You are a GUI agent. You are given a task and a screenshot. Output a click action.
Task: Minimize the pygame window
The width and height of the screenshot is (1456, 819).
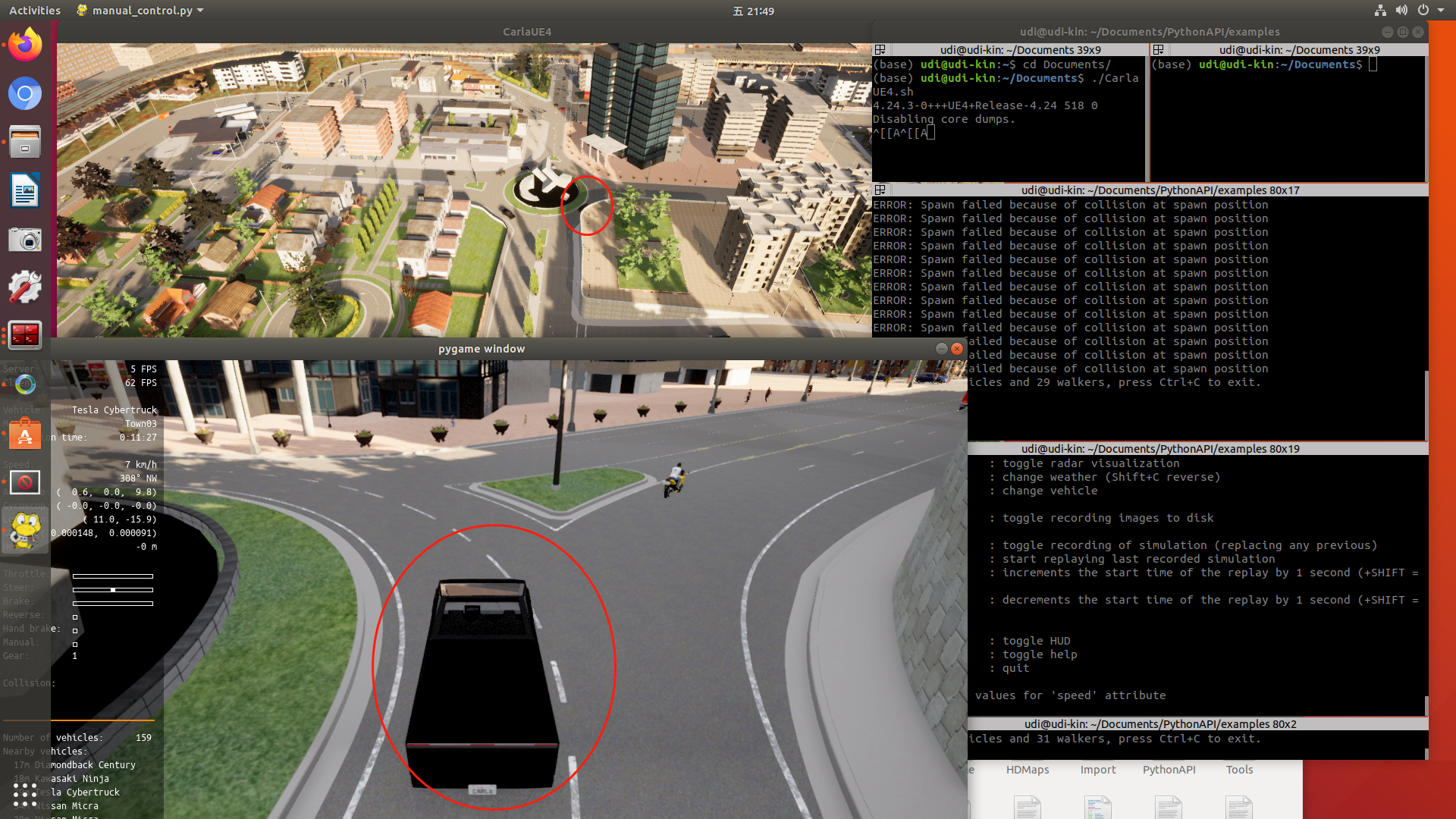click(x=941, y=349)
